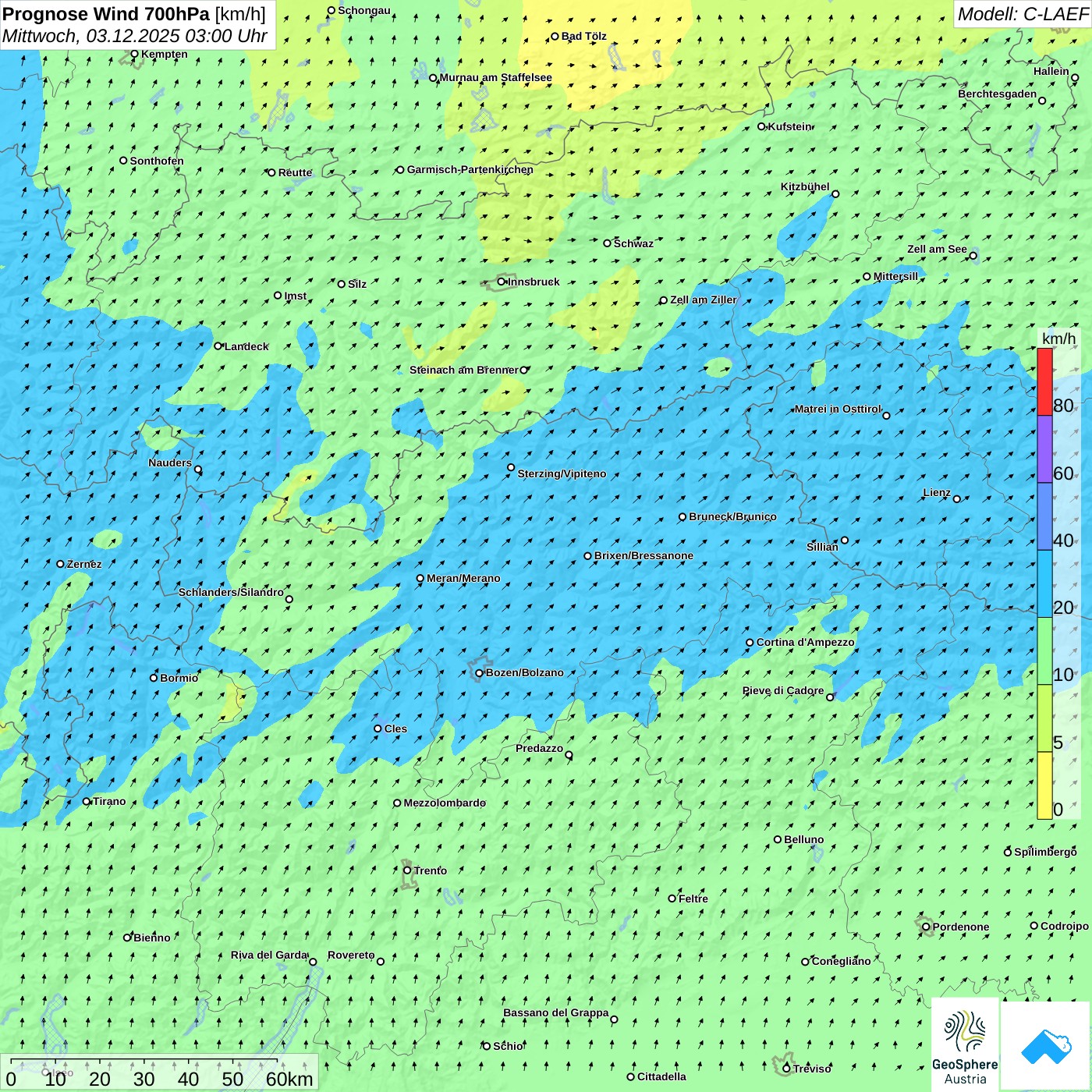Click the Berchtesgaden label
The image size is (1092, 1092).
pyautogui.click(x=997, y=94)
